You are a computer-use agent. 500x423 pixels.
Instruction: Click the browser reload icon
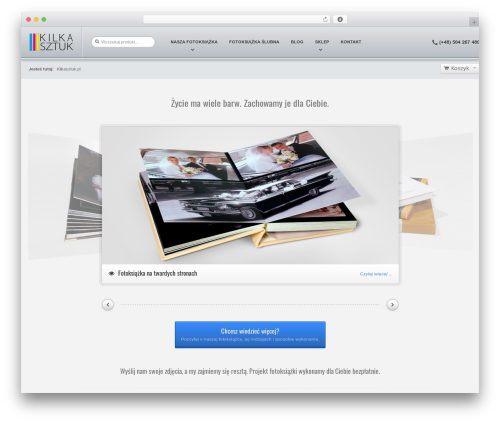coord(325,20)
